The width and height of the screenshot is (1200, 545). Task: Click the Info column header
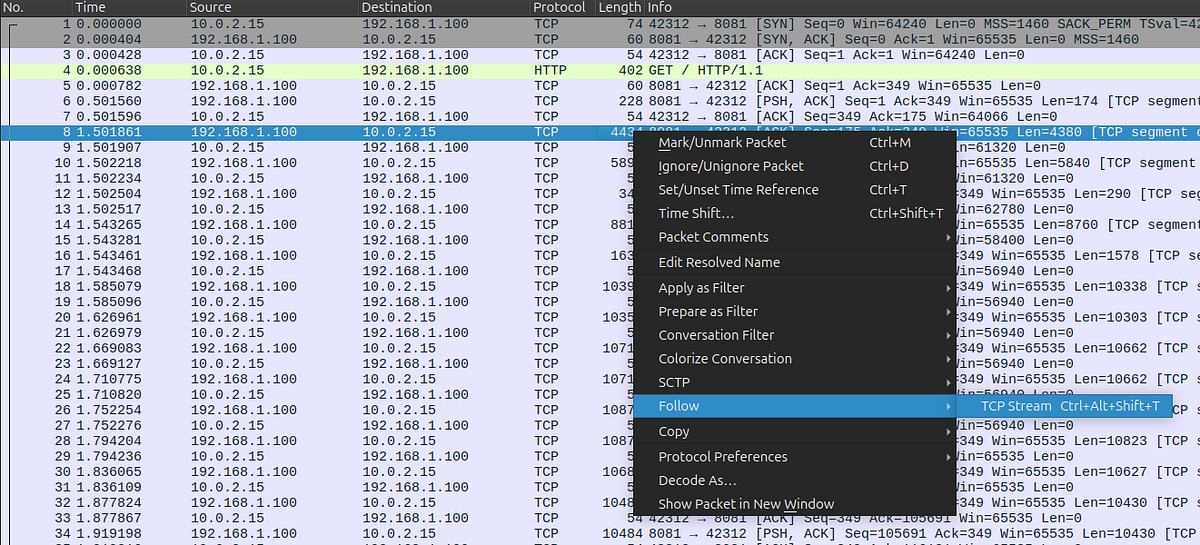pyautogui.click(x=922, y=7)
